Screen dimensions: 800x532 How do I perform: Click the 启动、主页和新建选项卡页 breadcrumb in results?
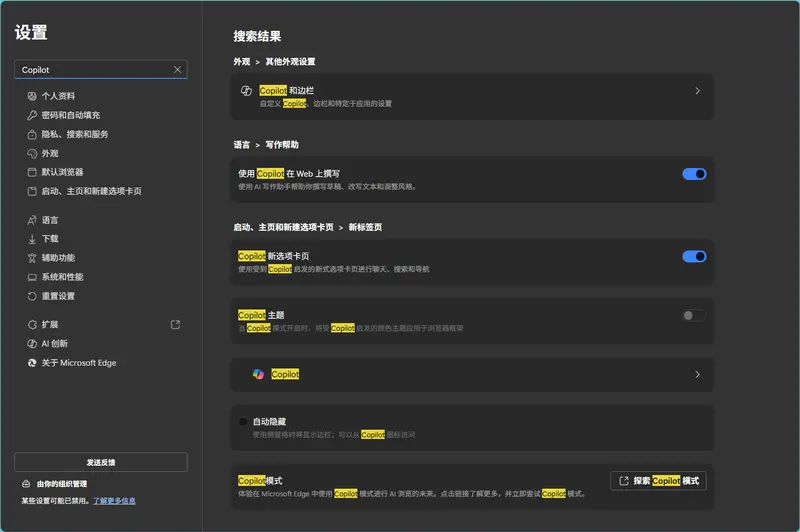[283, 227]
